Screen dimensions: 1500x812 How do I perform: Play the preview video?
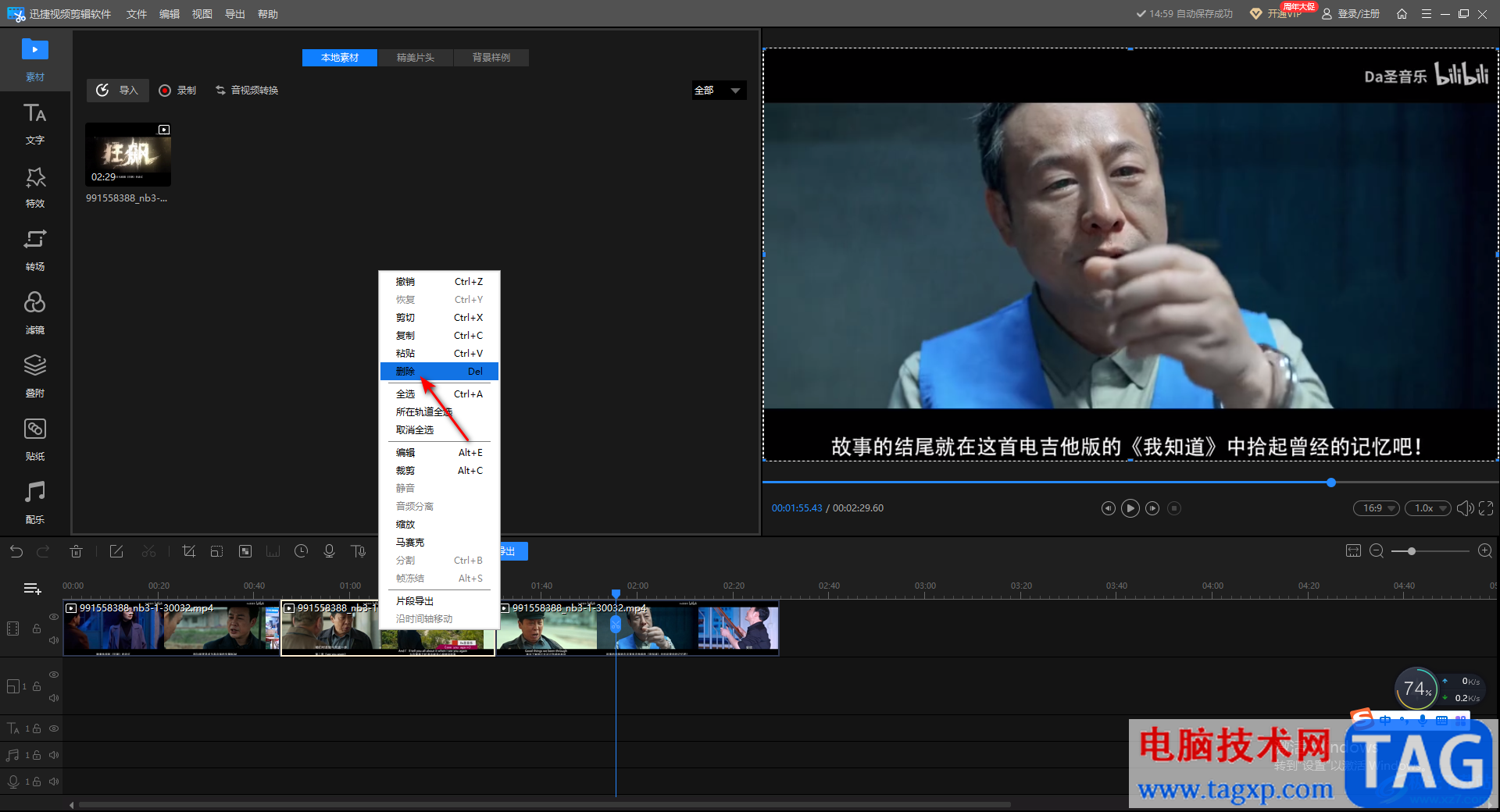(x=1130, y=508)
